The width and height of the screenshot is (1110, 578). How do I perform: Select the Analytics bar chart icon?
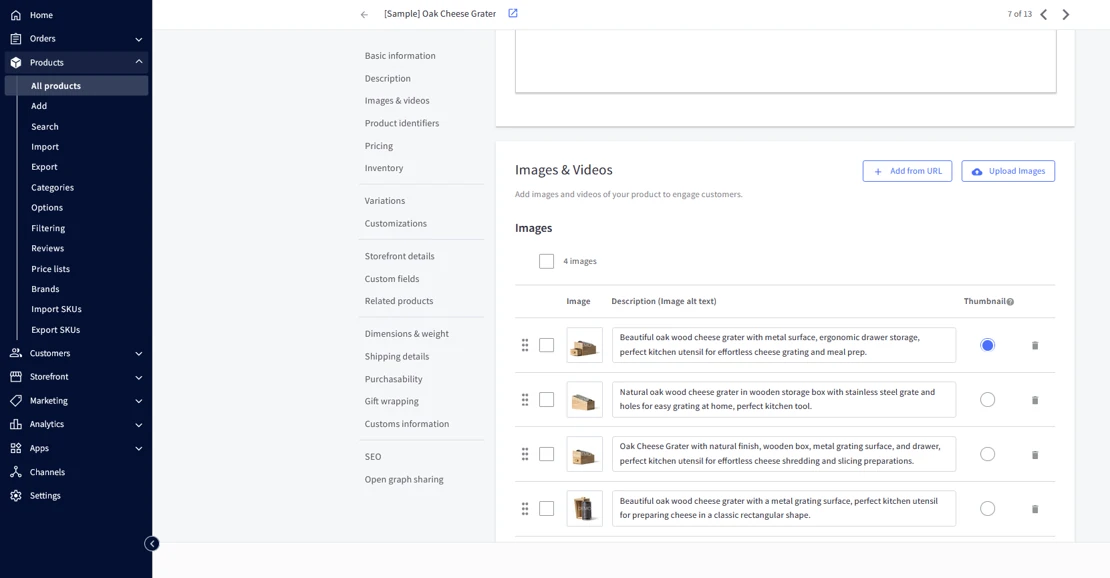tap(14, 424)
